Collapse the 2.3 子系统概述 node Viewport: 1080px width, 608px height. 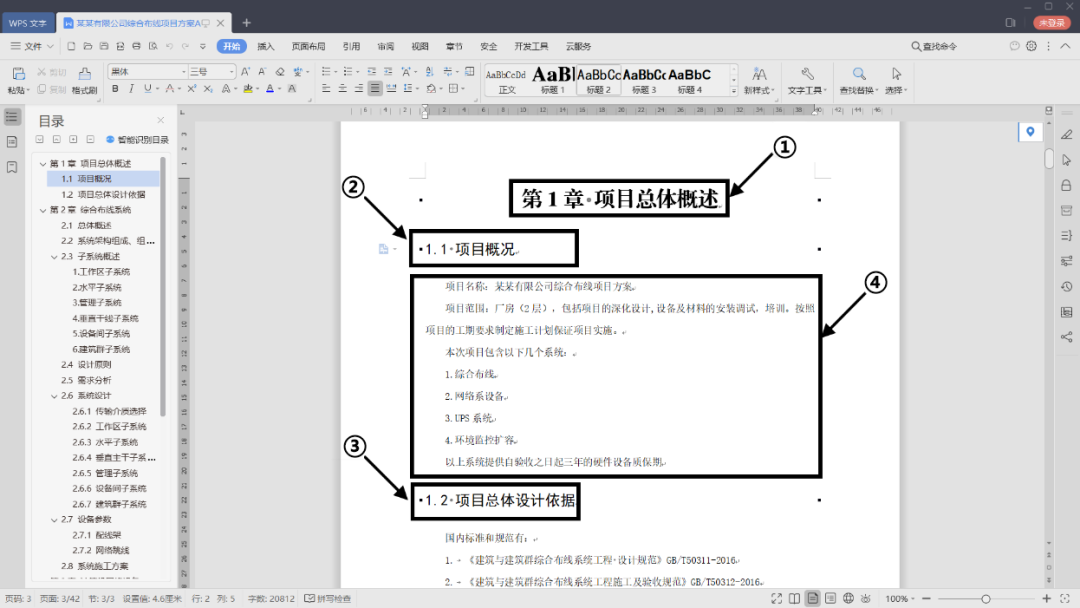coord(54,257)
